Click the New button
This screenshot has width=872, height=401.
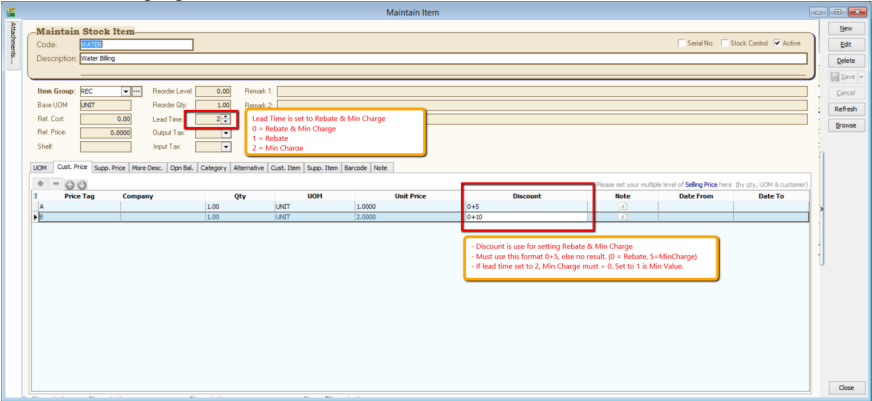(846, 29)
